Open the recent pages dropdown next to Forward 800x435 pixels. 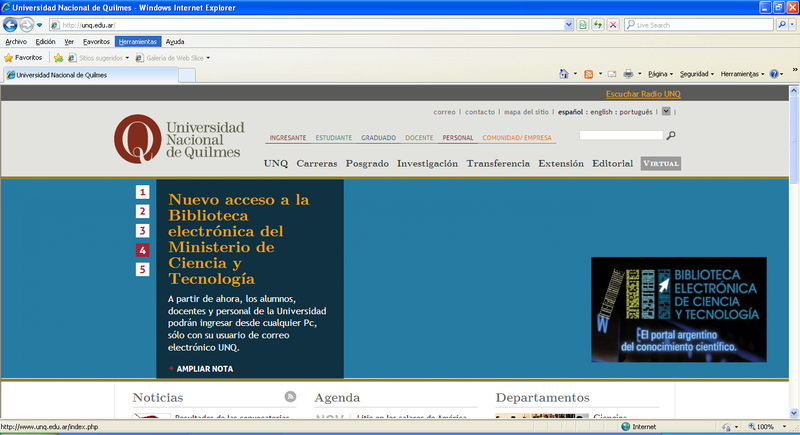coord(39,25)
